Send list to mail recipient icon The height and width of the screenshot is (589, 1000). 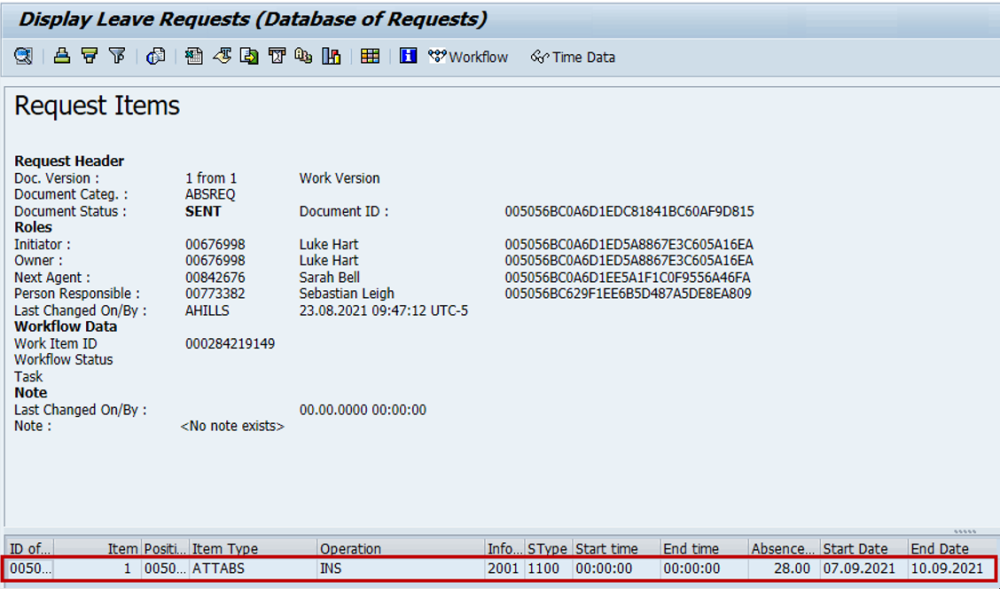(277, 56)
